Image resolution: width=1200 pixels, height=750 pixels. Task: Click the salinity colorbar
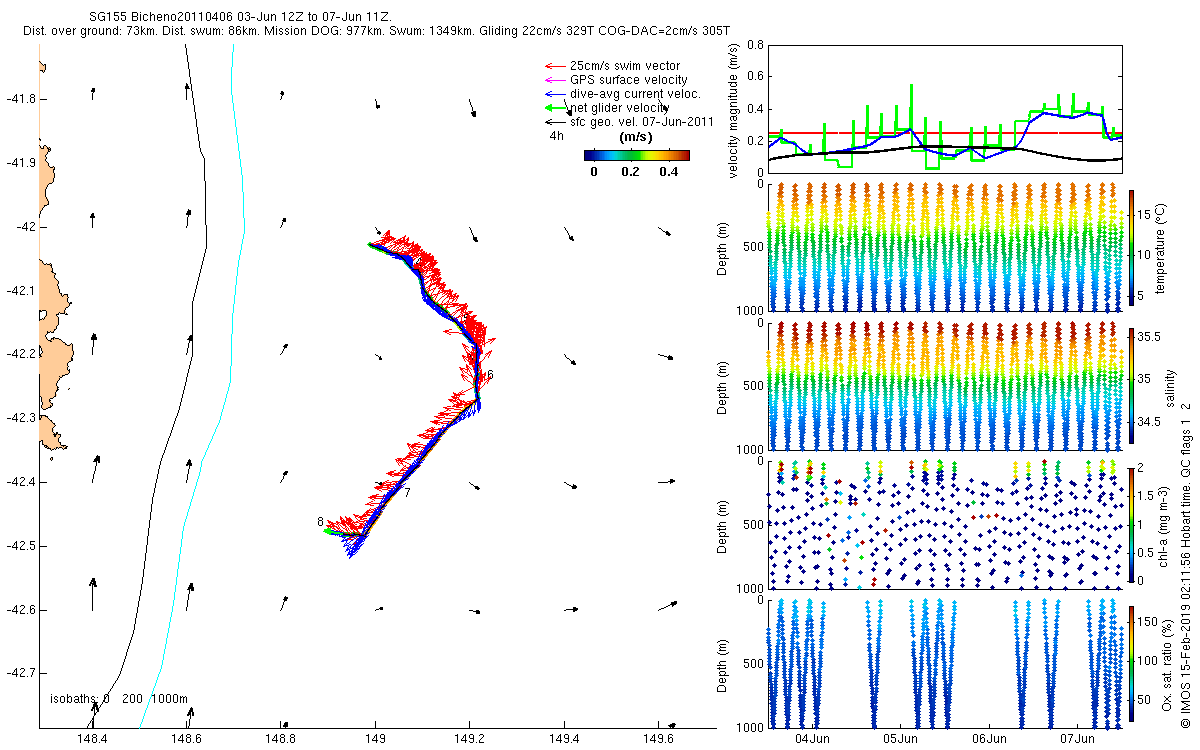click(1131, 385)
